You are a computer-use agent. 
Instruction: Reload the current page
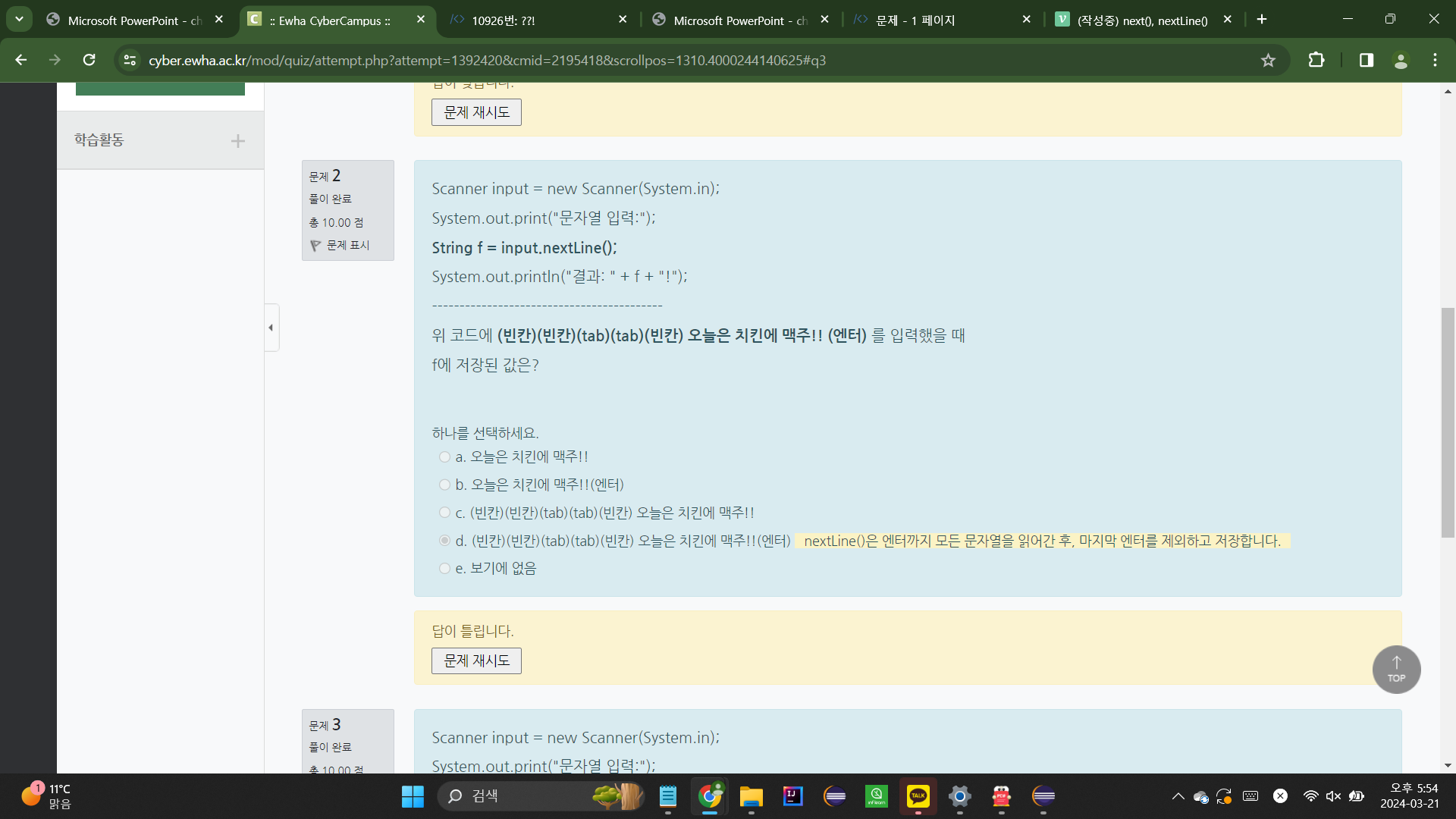click(89, 60)
